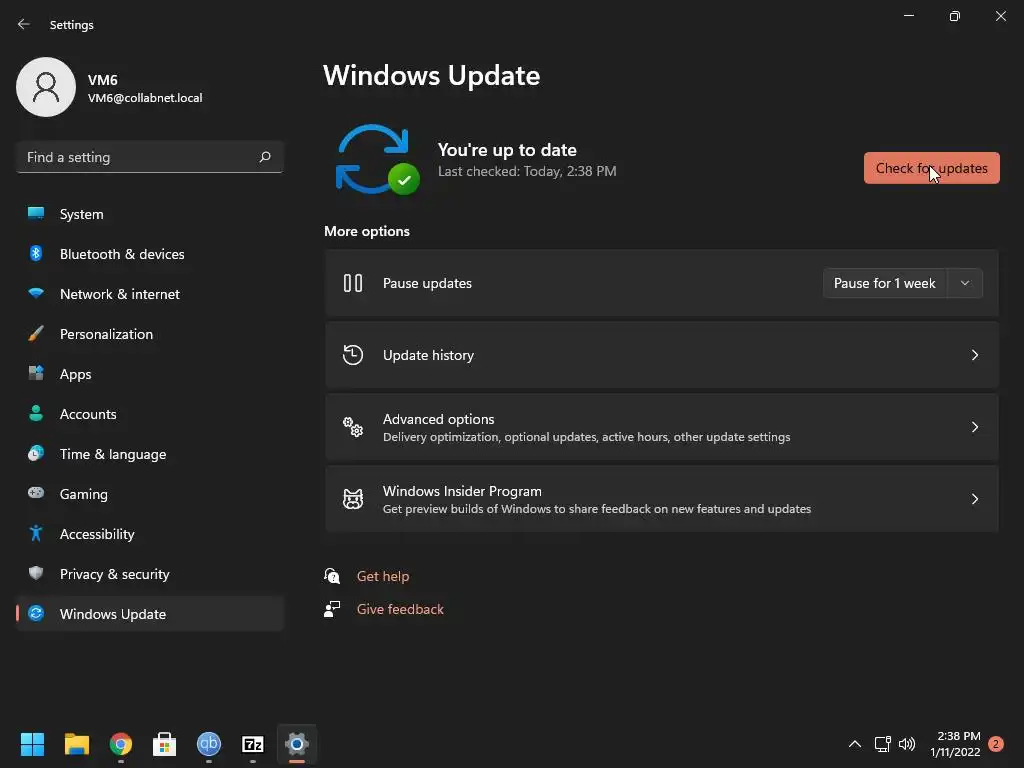Viewport: 1024px width, 768px height.
Task: Open the Get help link
Action: click(383, 576)
